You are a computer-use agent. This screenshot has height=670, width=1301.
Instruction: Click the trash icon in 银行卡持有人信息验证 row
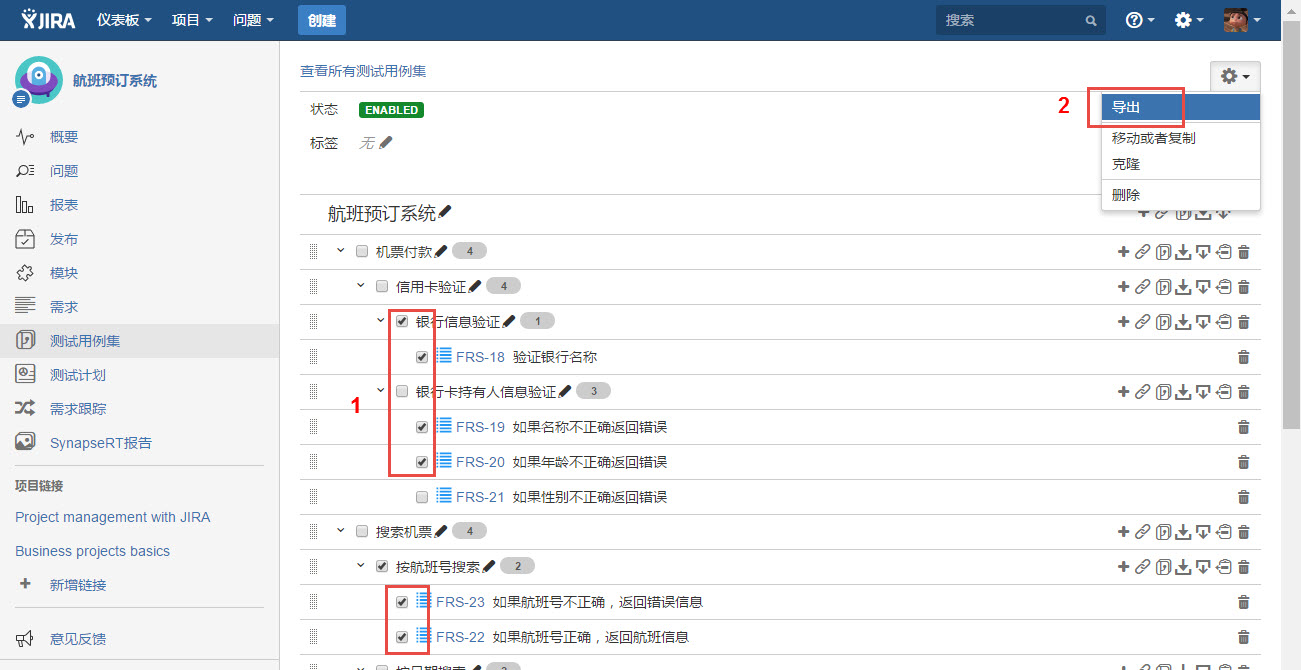(1244, 392)
